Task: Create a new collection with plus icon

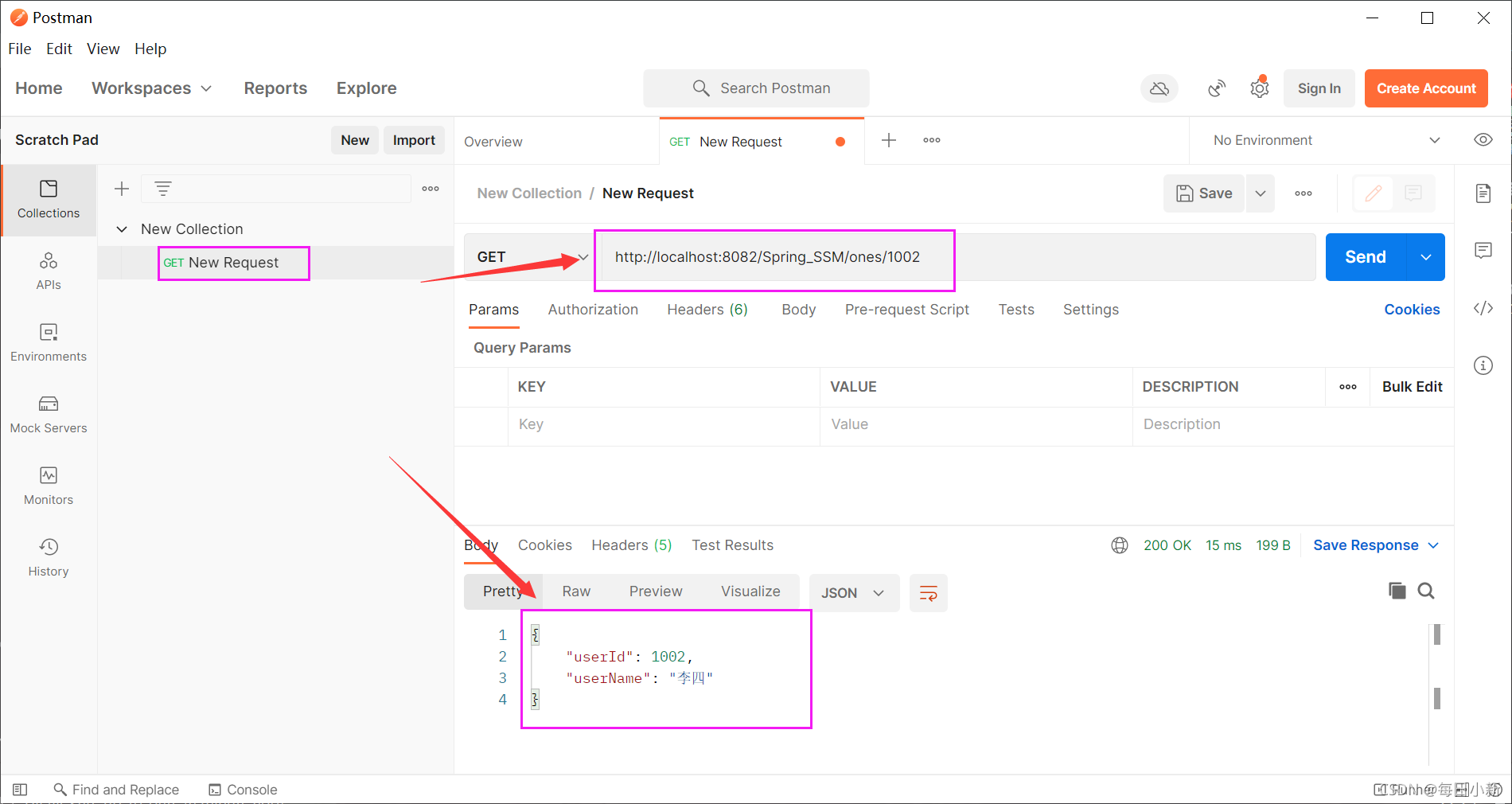Action: (x=122, y=189)
